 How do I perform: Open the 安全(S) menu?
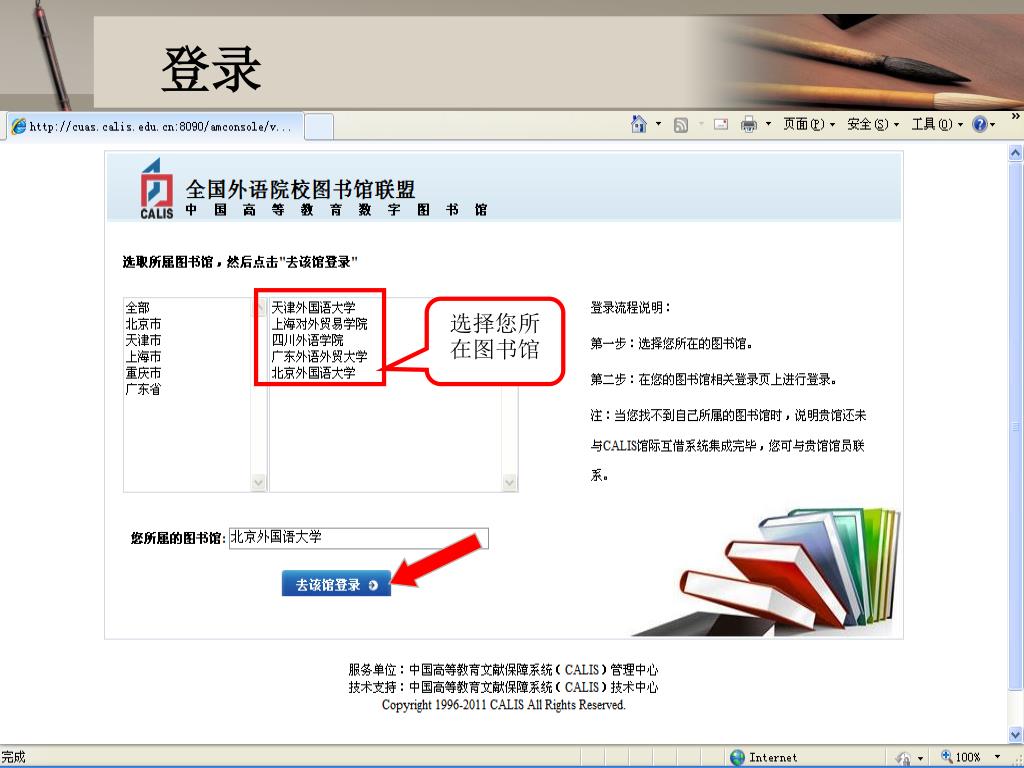(873, 124)
